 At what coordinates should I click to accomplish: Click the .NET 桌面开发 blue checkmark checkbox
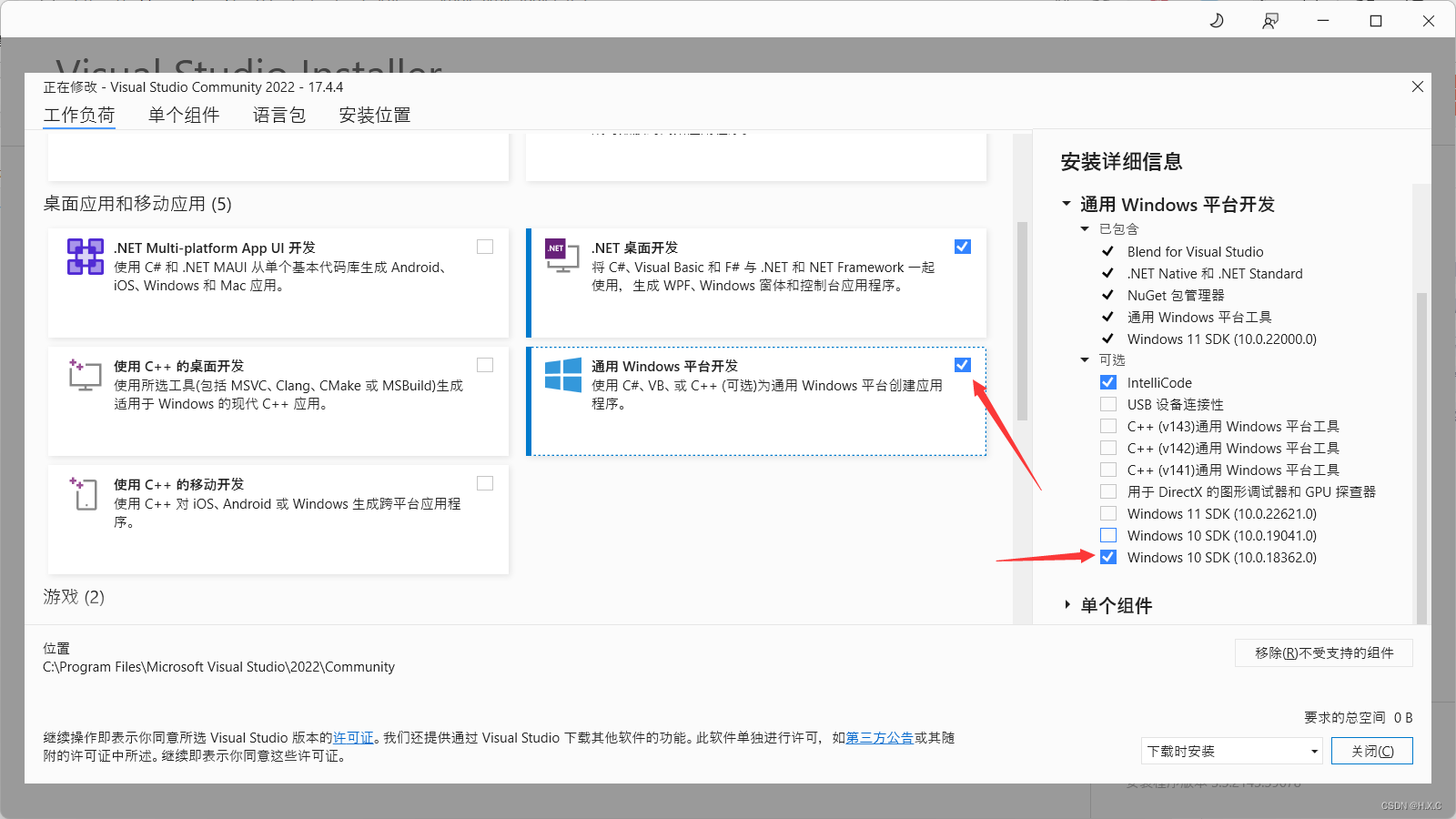pyautogui.click(x=962, y=246)
